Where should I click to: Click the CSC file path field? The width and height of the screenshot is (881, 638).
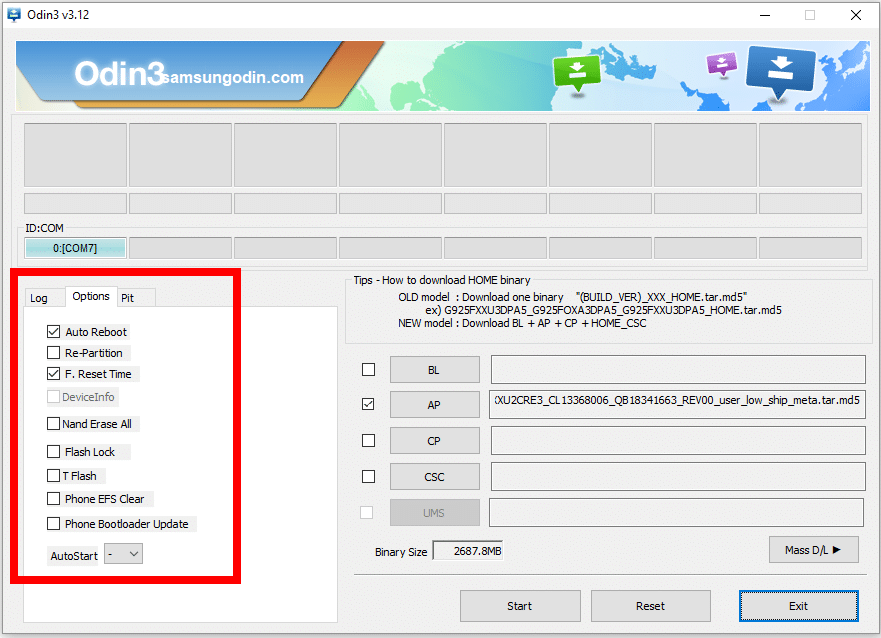click(x=678, y=476)
